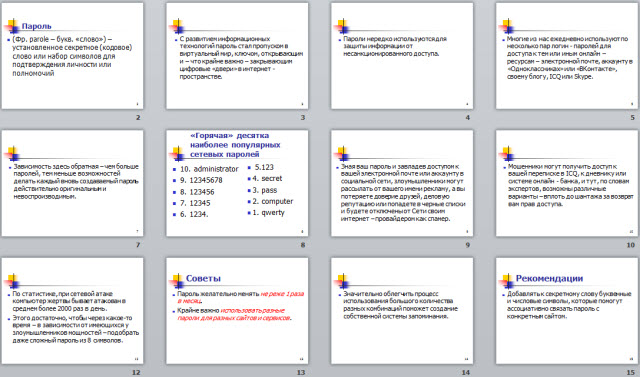Click '3. pass' in slide 8 list
This screenshot has height=377, width=640.
pos(264,190)
